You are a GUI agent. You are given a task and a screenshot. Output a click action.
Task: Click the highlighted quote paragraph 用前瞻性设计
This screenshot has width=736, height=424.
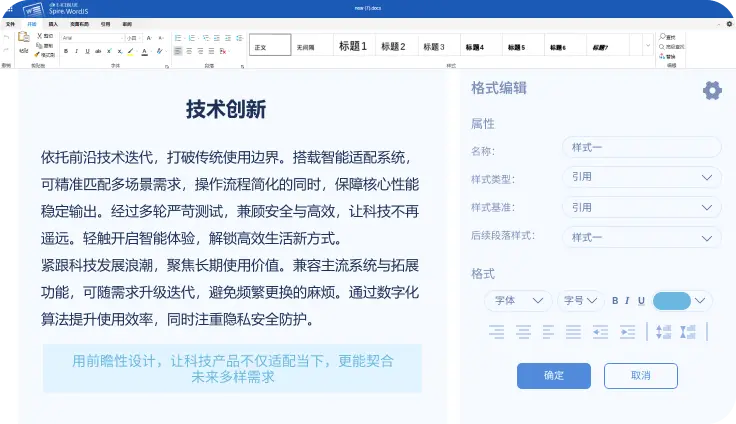click(232, 369)
